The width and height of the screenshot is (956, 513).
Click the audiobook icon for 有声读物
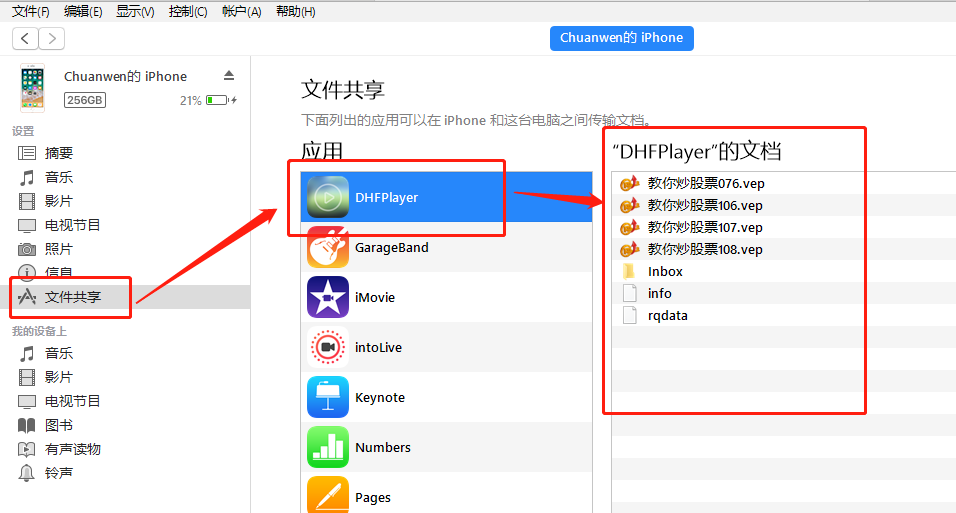coord(27,450)
